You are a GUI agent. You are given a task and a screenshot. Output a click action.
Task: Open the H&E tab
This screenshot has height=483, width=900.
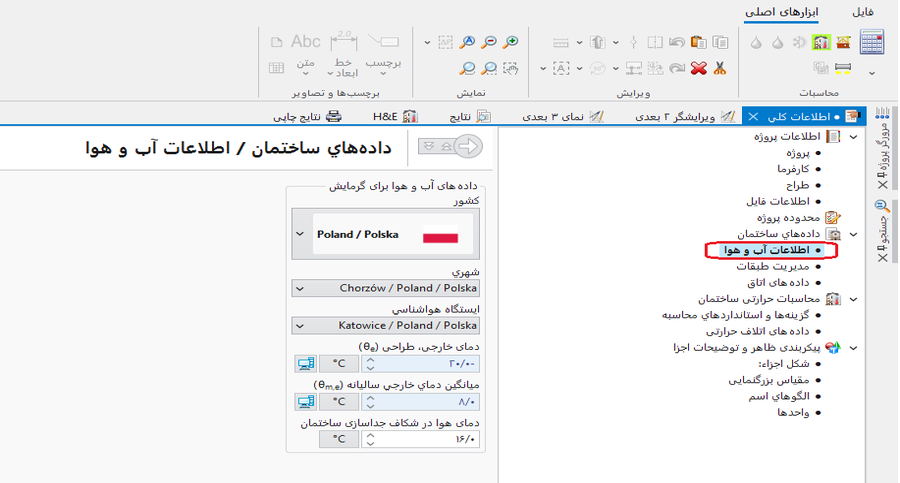click(394, 116)
